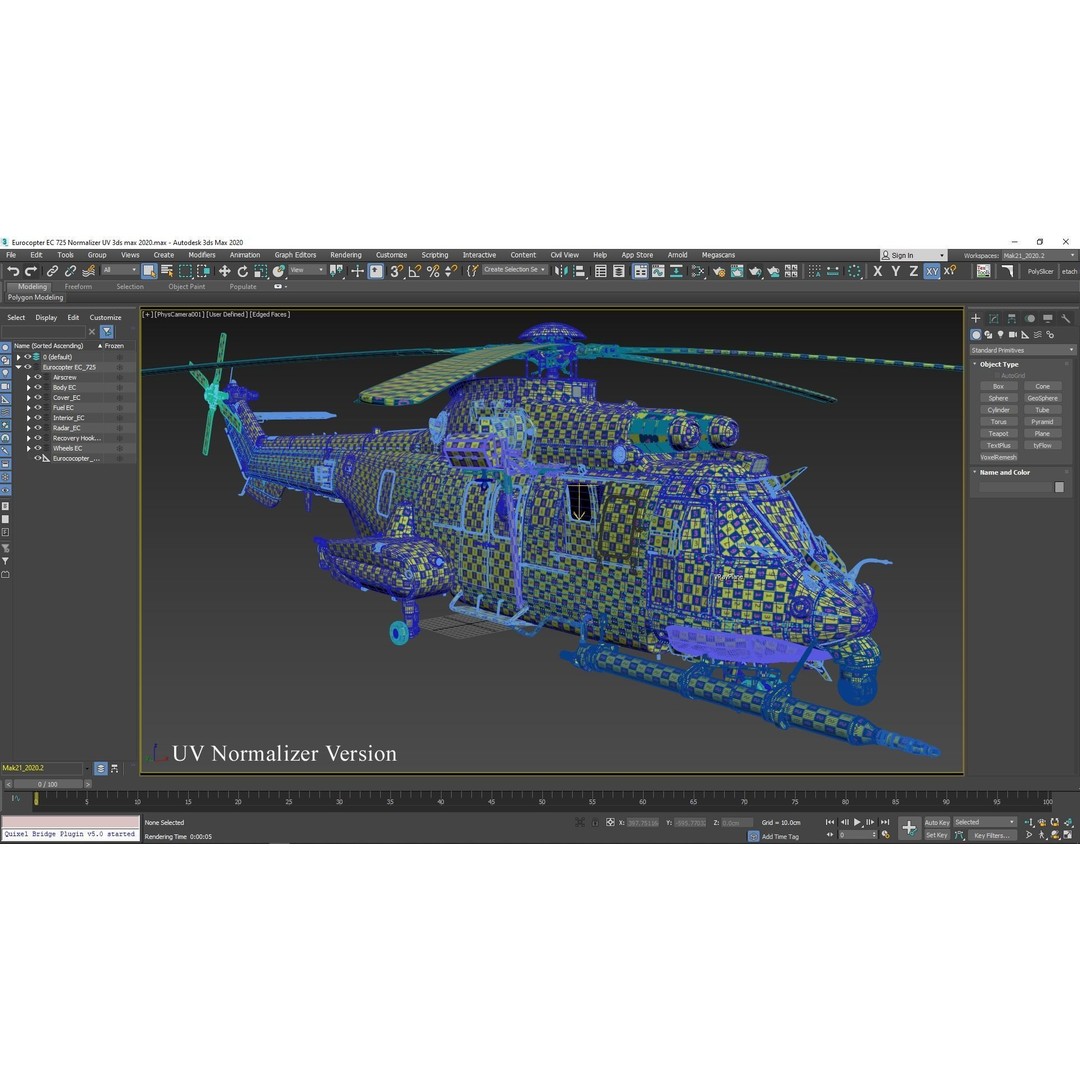
Task: Click the Undo arrow in main toolbar
Action: (13, 271)
